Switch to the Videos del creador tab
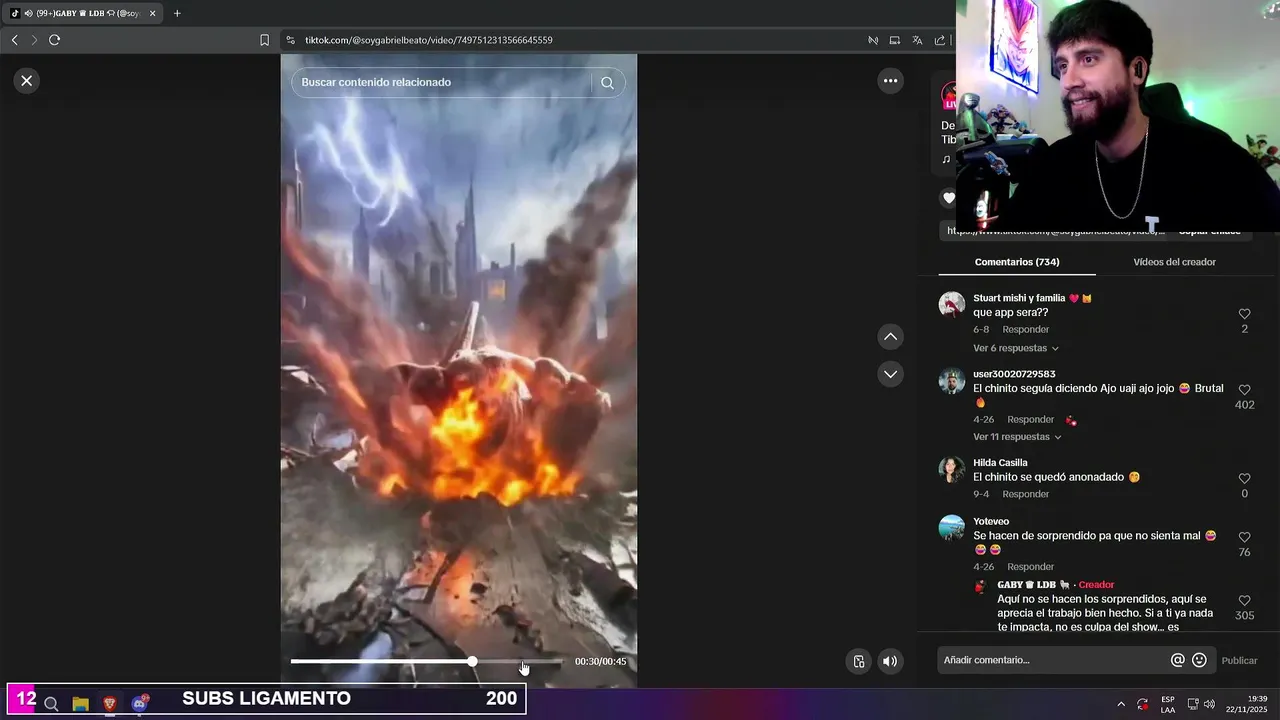 coord(1174,262)
